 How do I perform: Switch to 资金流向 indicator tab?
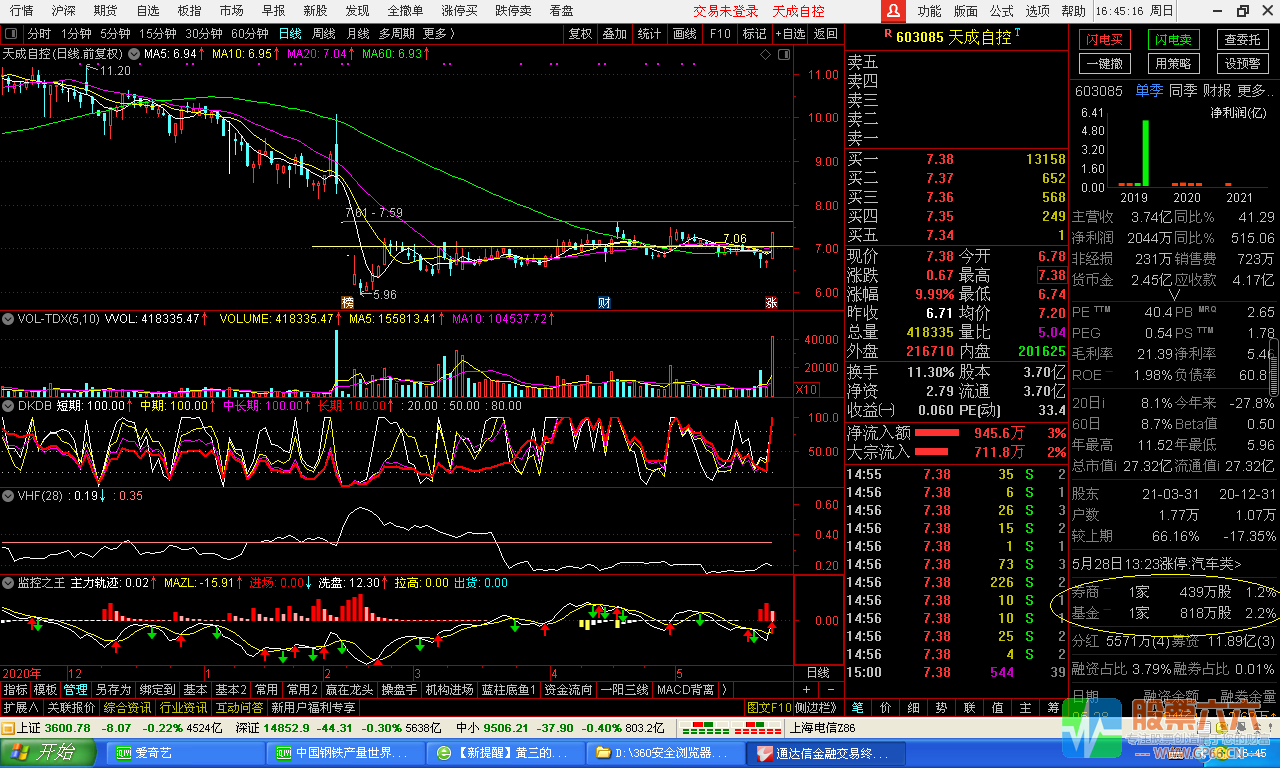(x=568, y=690)
